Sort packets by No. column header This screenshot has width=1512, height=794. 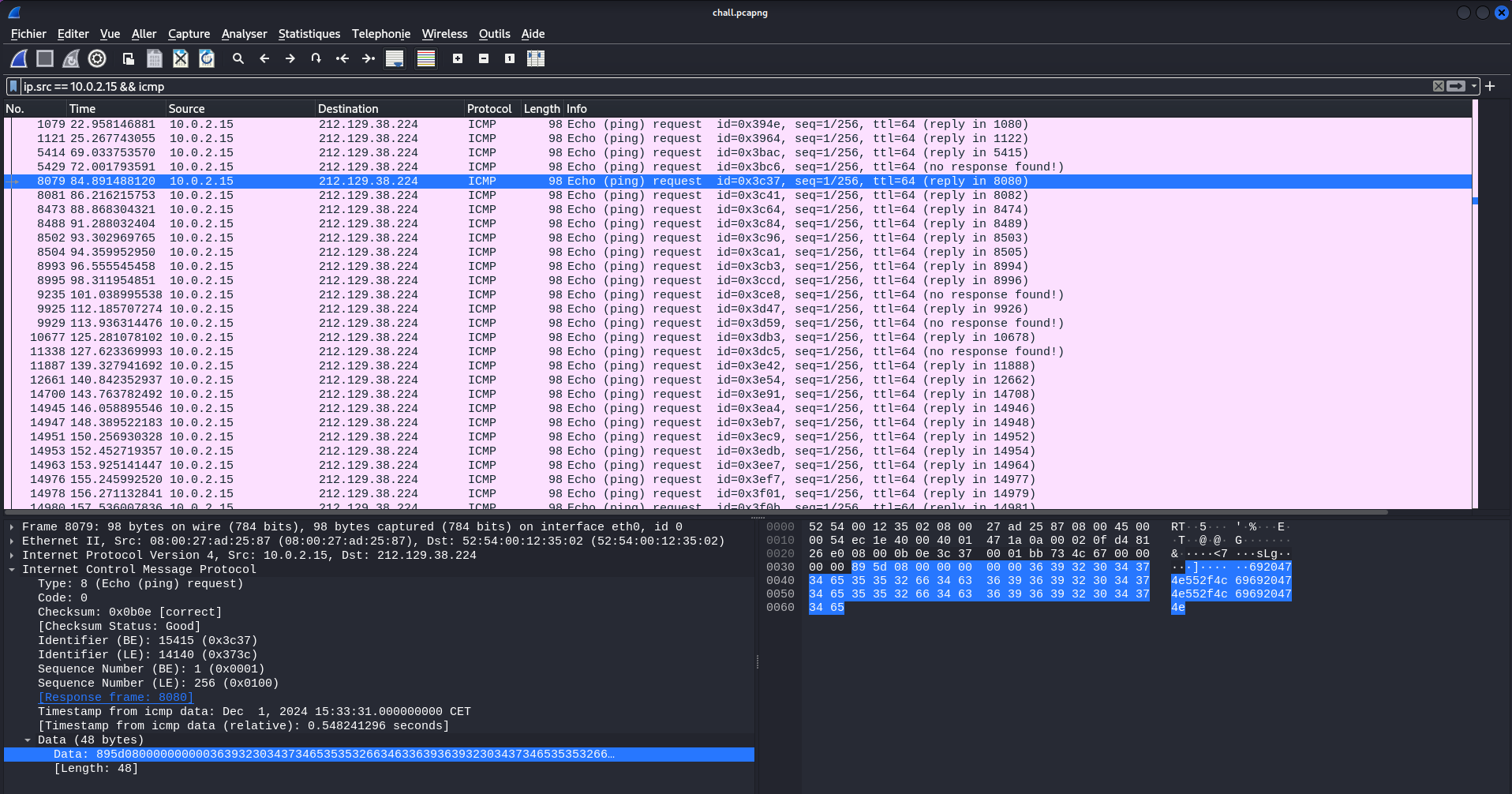(35, 109)
